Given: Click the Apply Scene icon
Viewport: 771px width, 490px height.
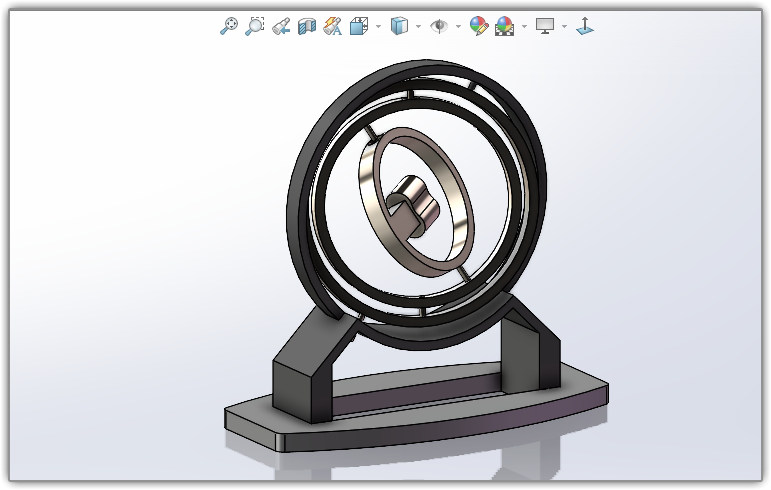Looking at the screenshot, I should pyautogui.click(x=504, y=26).
